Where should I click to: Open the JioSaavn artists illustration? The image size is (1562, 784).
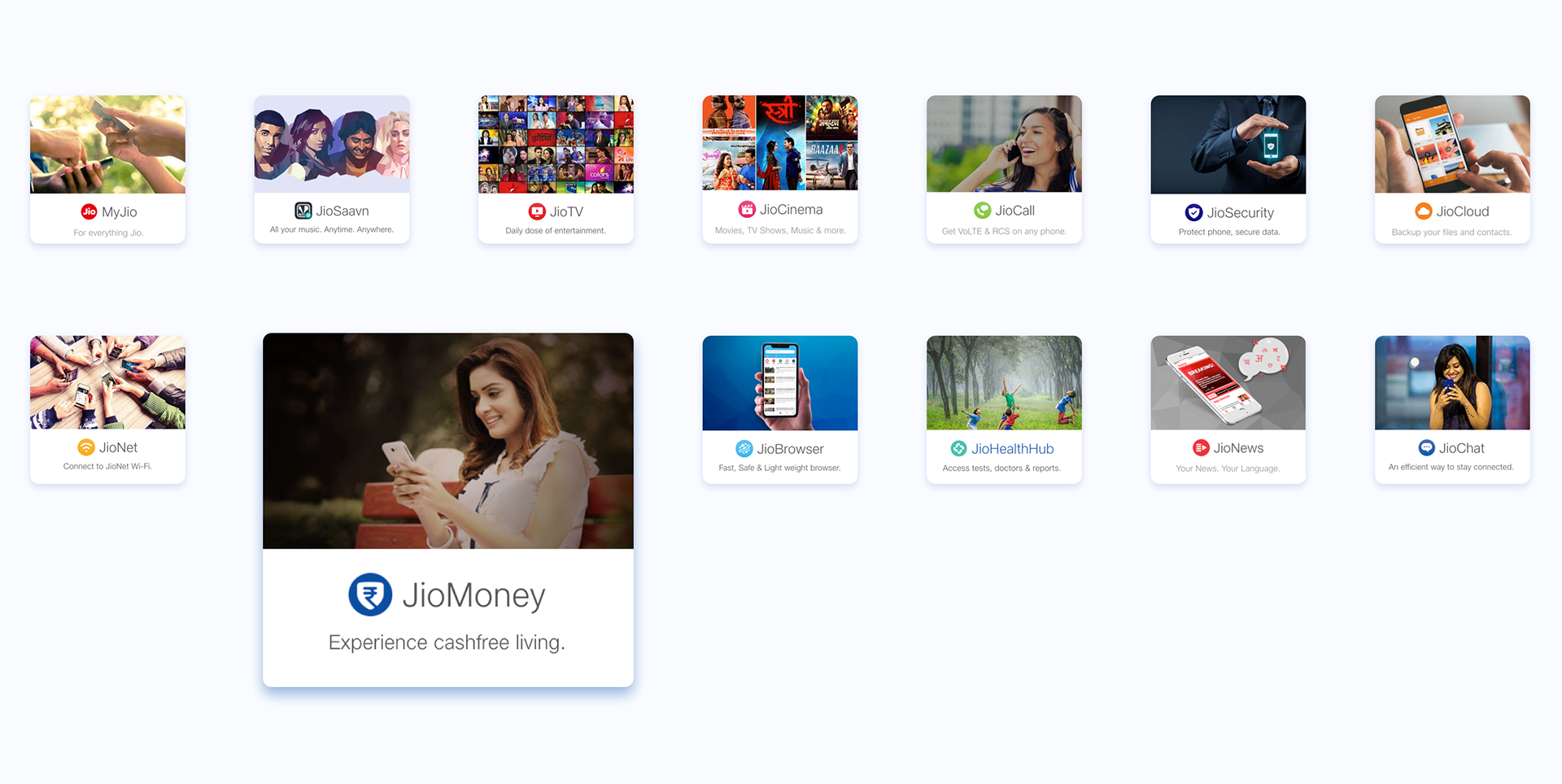pyautogui.click(x=332, y=144)
